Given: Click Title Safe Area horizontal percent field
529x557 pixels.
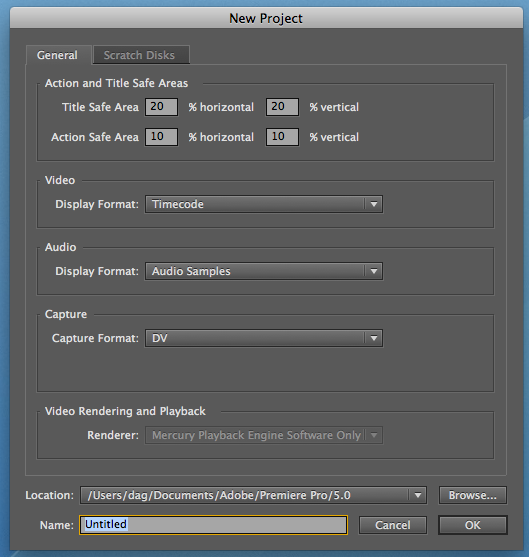Looking at the screenshot, I should [x=161, y=107].
